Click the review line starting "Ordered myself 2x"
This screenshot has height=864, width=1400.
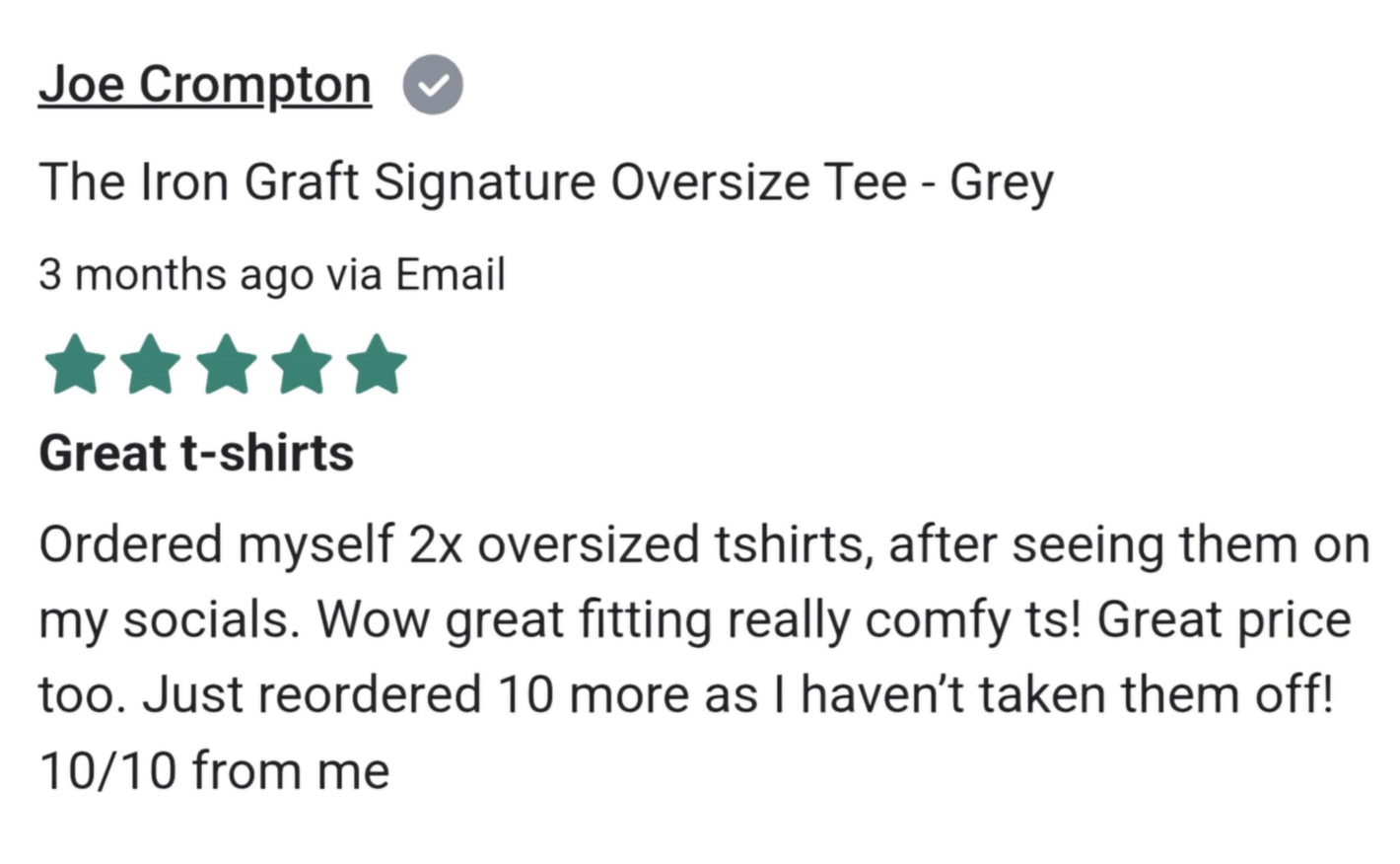point(704,545)
